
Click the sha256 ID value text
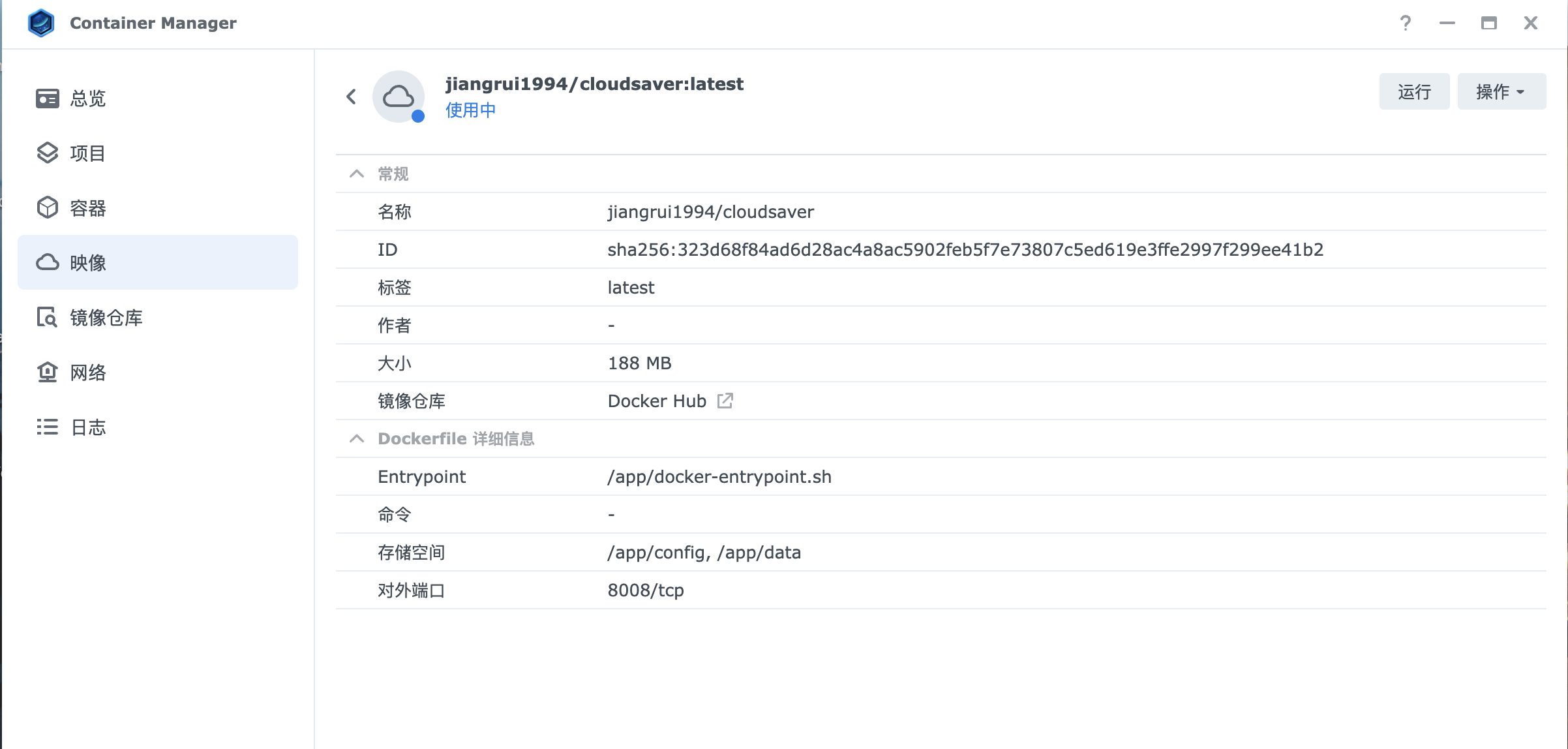coord(965,250)
